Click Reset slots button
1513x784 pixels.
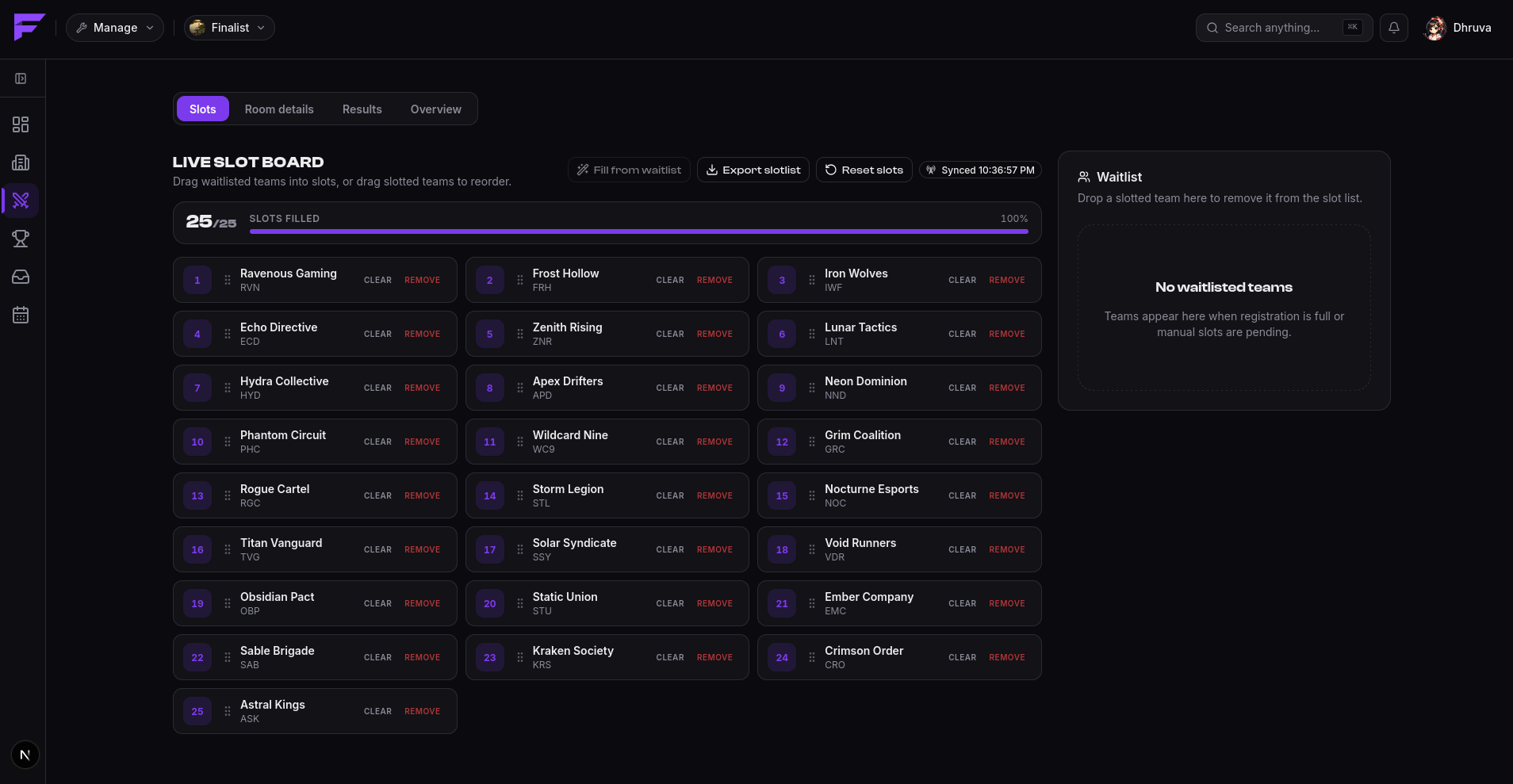point(864,170)
